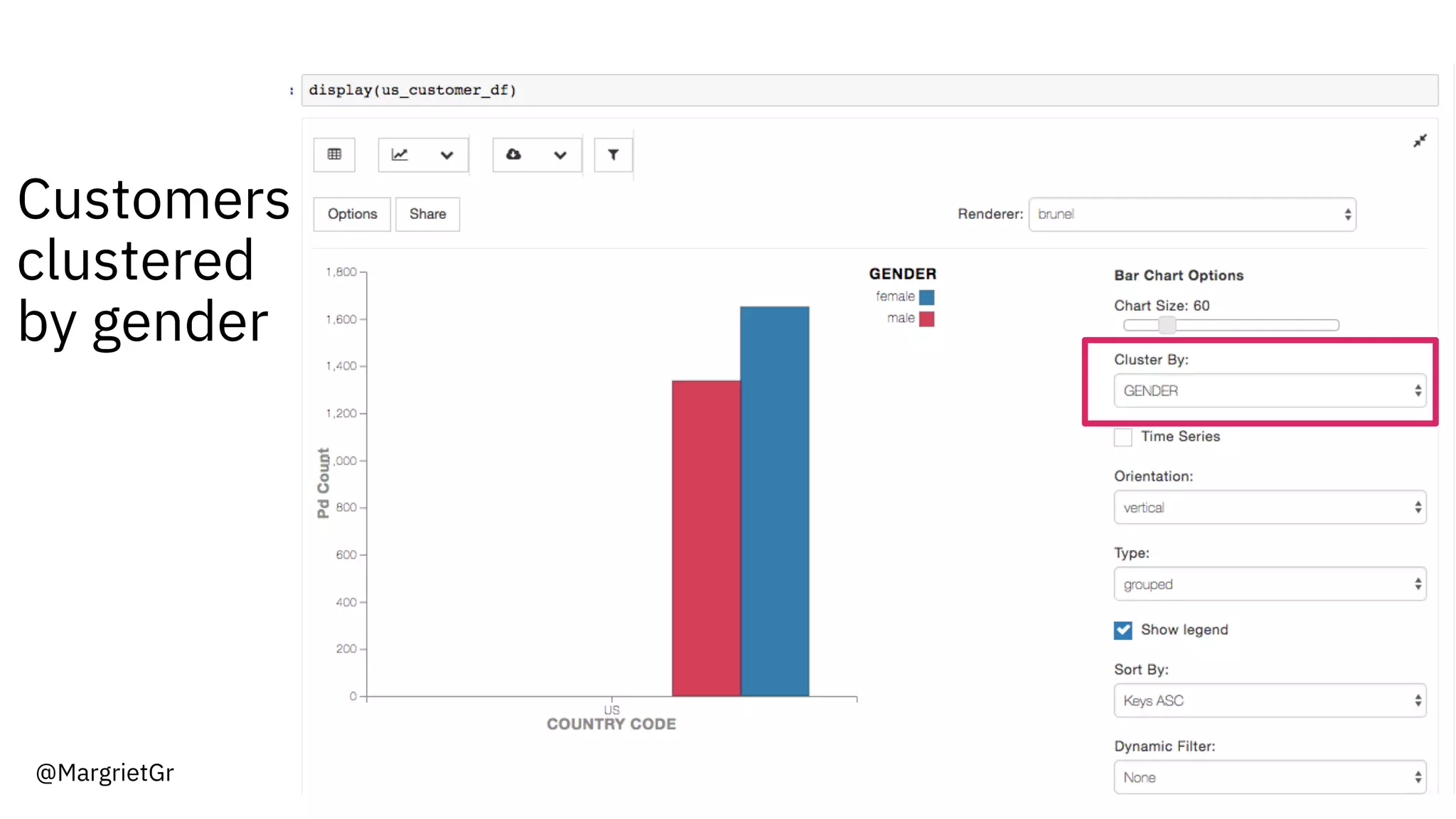Open the Cluster By GENDER dropdown
Image resolution: width=1456 pixels, height=819 pixels.
click(x=1269, y=390)
